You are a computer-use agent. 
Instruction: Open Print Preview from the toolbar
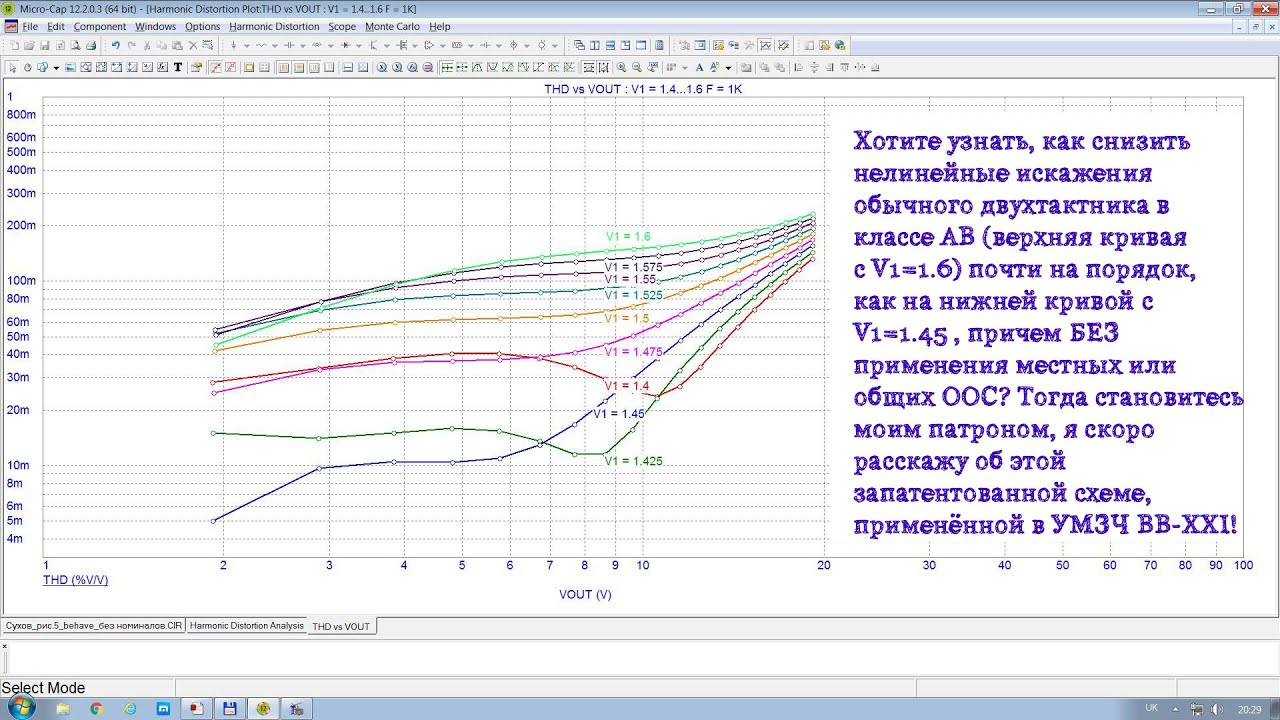point(75,46)
